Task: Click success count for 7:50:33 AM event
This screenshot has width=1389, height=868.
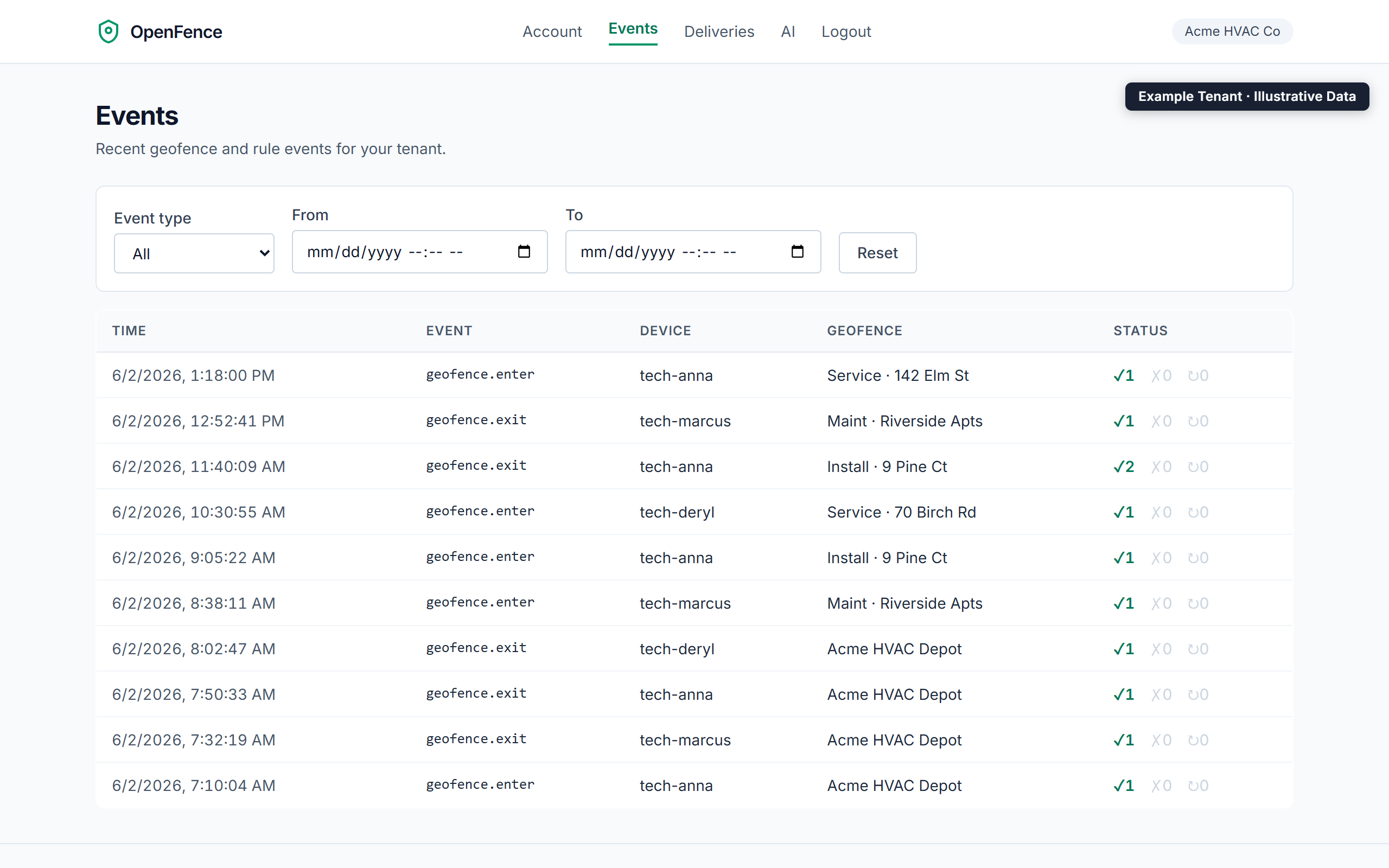Action: (x=1123, y=694)
